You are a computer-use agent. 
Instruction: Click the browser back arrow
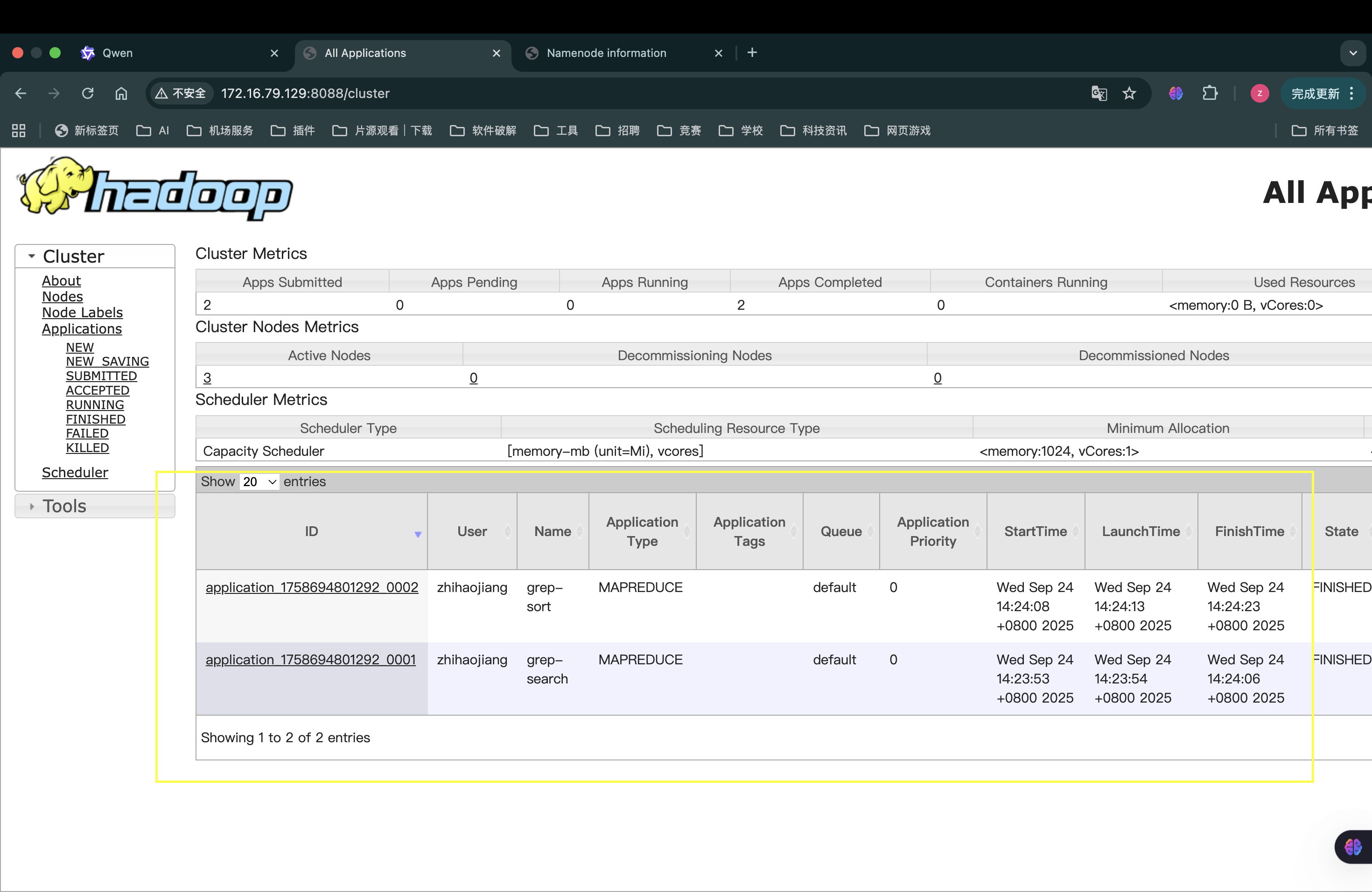21,93
